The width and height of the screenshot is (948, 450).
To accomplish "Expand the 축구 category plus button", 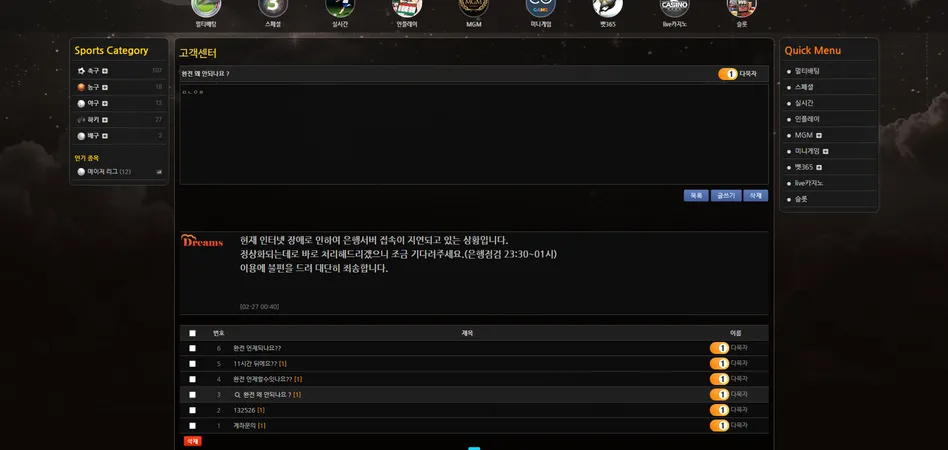I will coord(105,71).
